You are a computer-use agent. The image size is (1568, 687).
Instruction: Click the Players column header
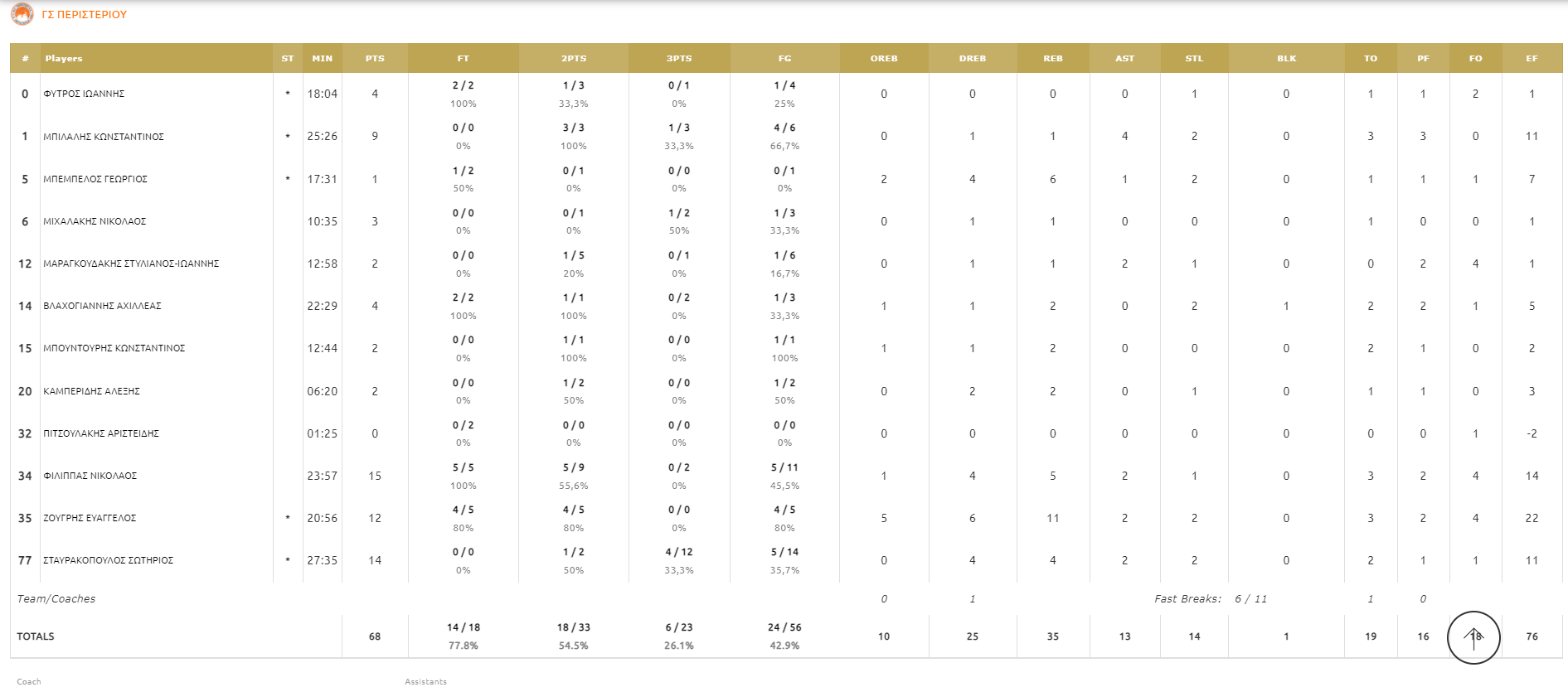(64, 59)
